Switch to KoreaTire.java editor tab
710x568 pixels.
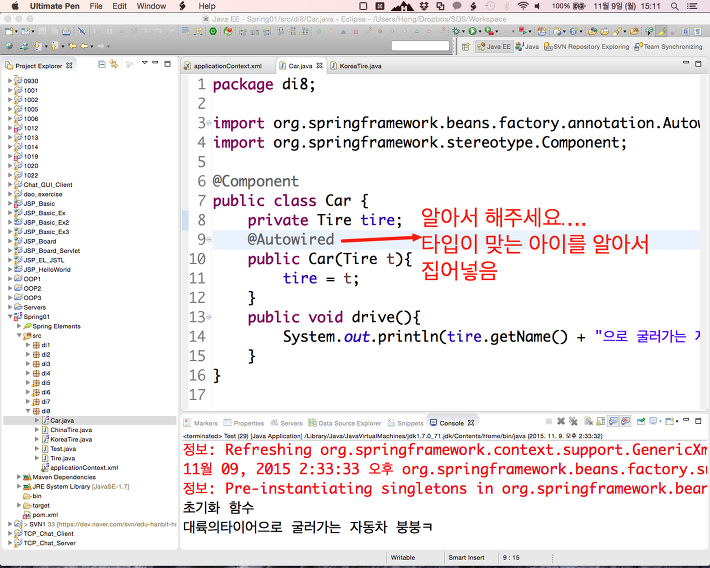pyautogui.click(x=360, y=66)
